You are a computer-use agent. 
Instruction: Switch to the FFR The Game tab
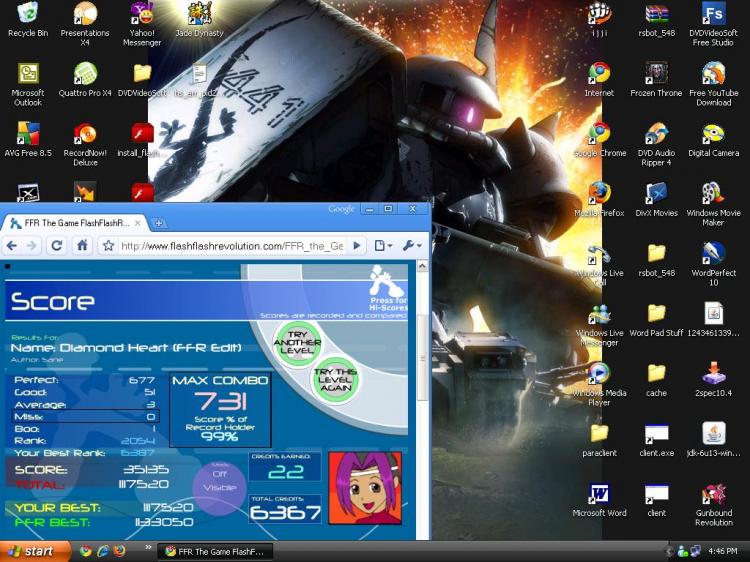(x=76, y=223)
